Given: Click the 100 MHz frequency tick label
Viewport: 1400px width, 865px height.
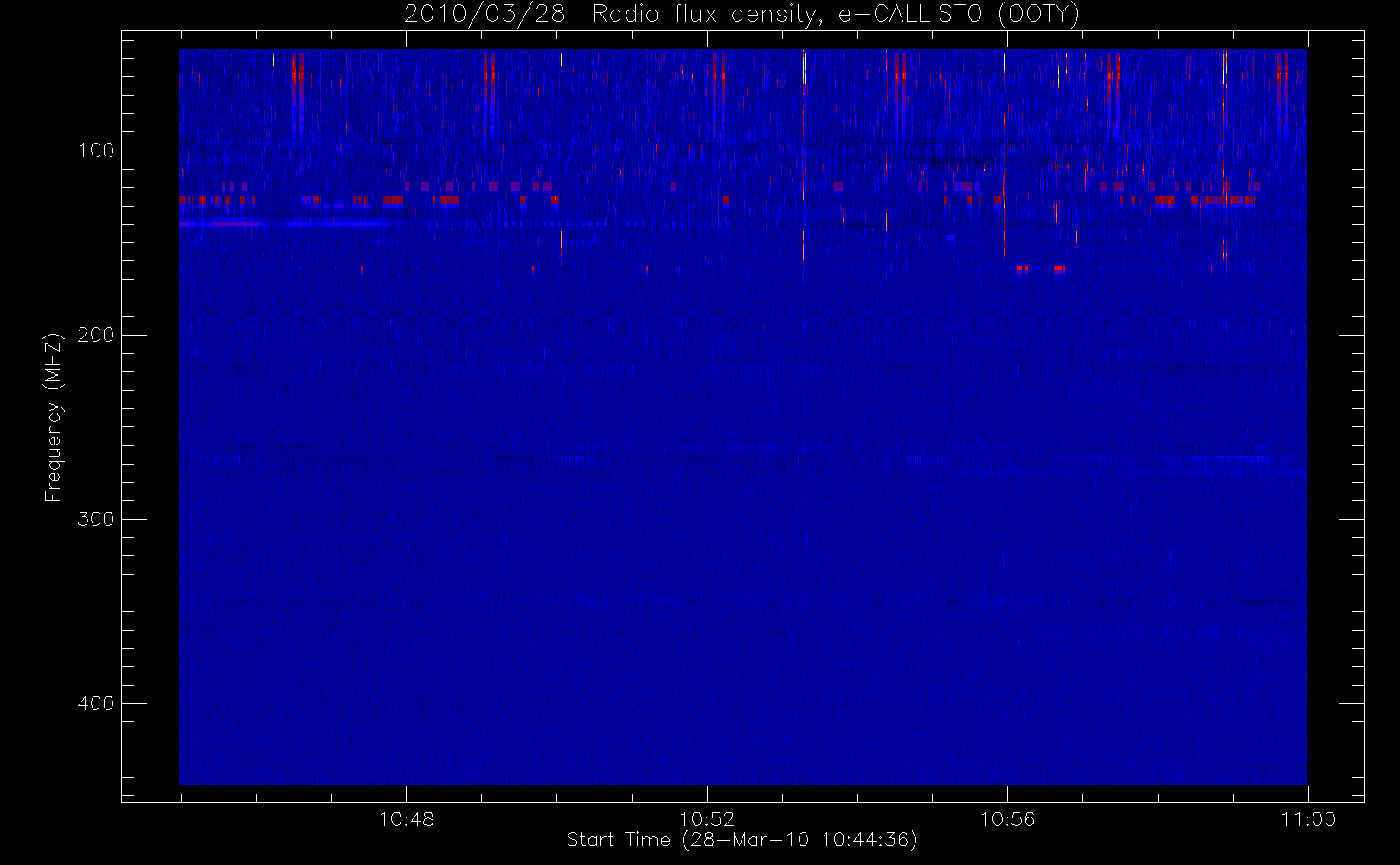Looking at the screenshot, I should [x=95, y=151].
